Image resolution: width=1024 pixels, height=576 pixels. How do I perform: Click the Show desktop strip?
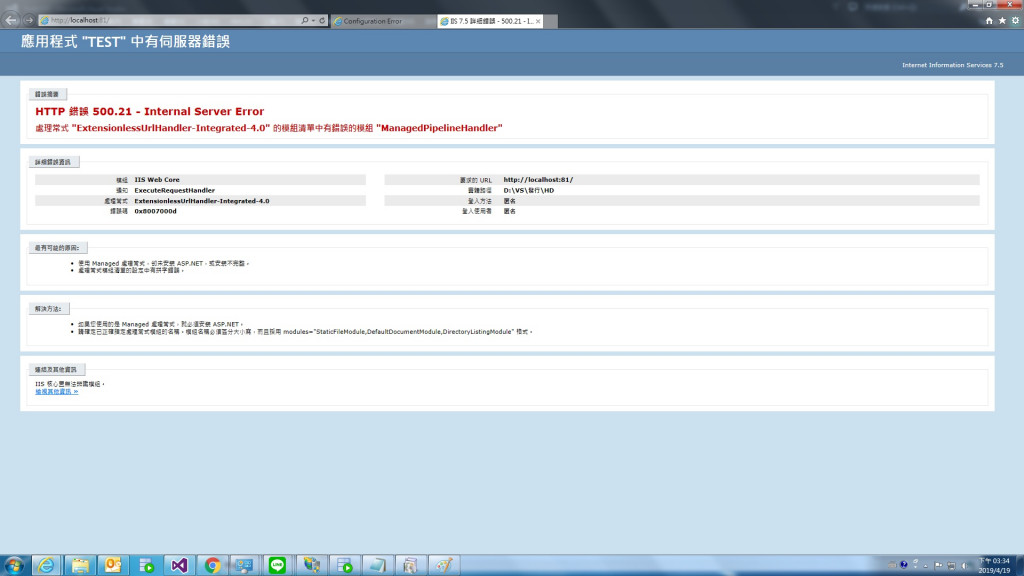pyautogui.click(x=1019, y=565)
